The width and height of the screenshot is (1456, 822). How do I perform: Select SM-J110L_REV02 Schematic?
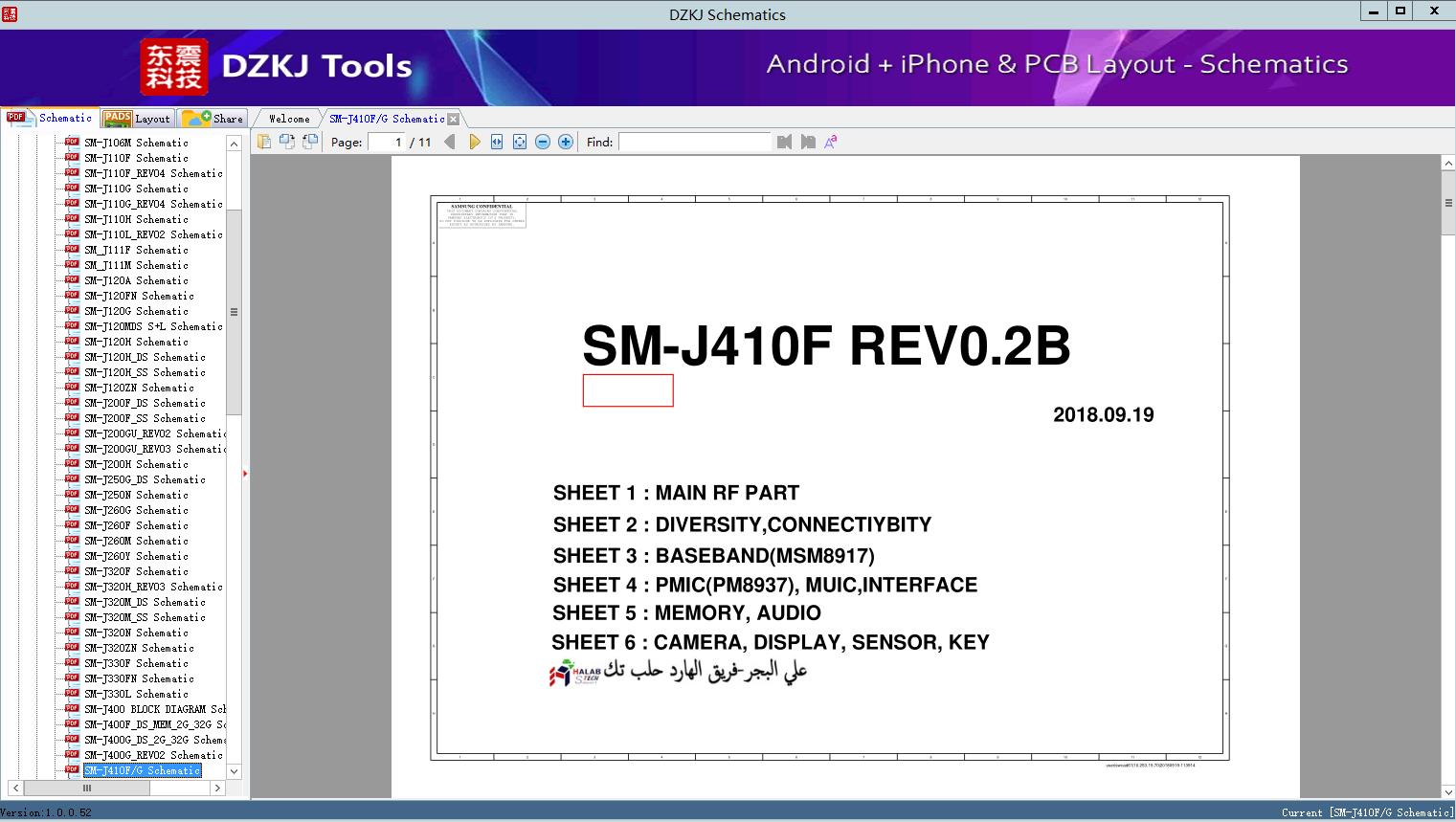[153, 234]
